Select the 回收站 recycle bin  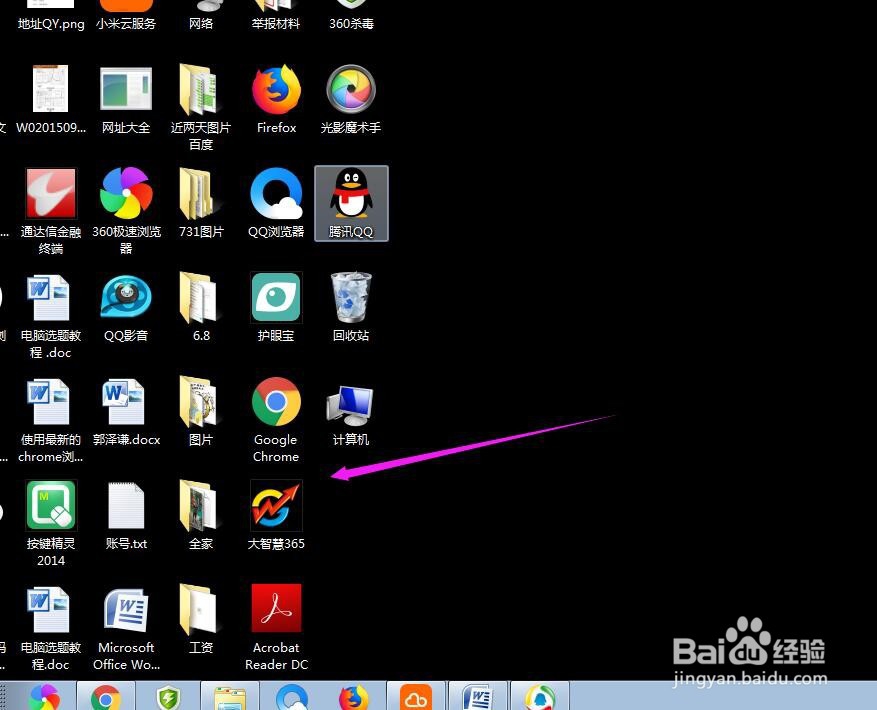pos(351,308)
